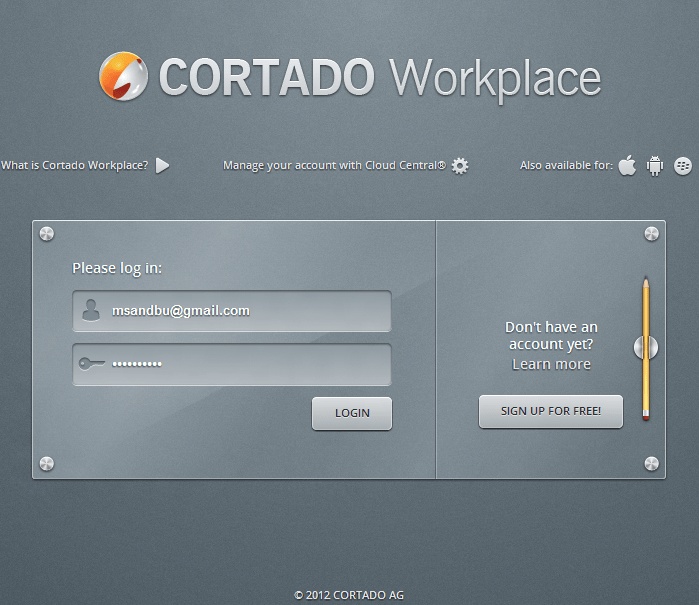
Task: Select the BlackBerry platform icon
Action: click(683, 166)
